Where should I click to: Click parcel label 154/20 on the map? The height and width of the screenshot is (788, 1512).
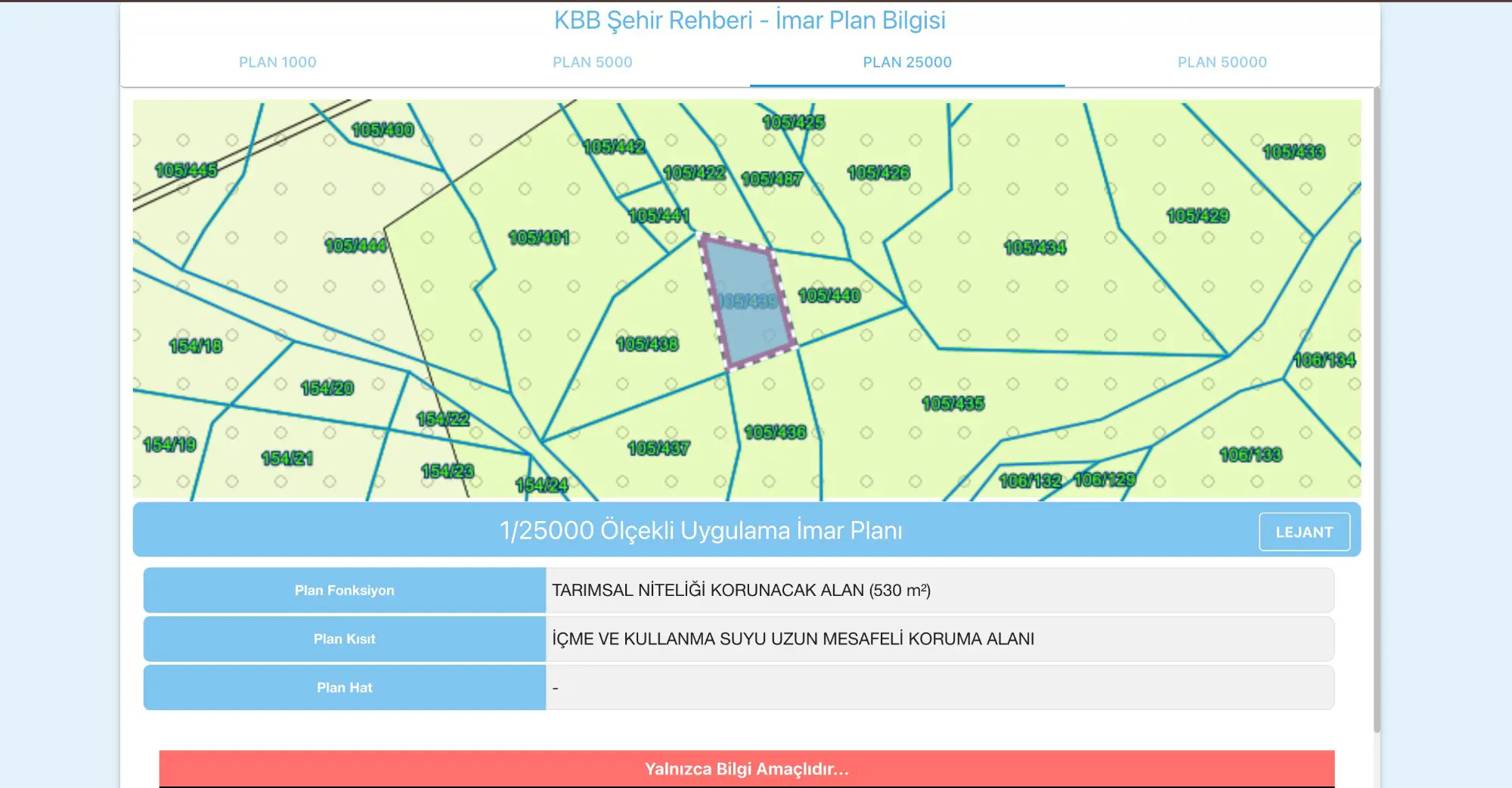pos(327,388)
